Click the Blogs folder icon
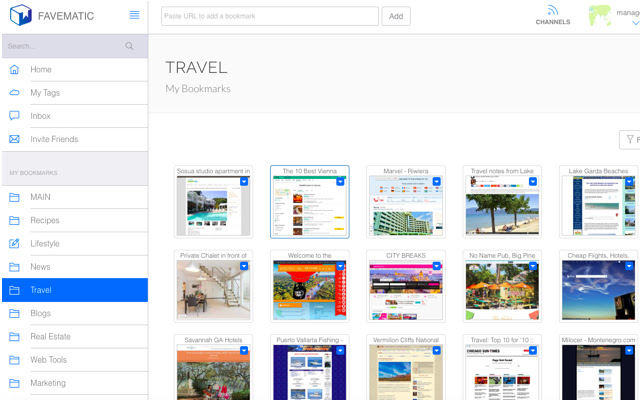The height and width of the screenshot is (400, 640). pos(14,314)
